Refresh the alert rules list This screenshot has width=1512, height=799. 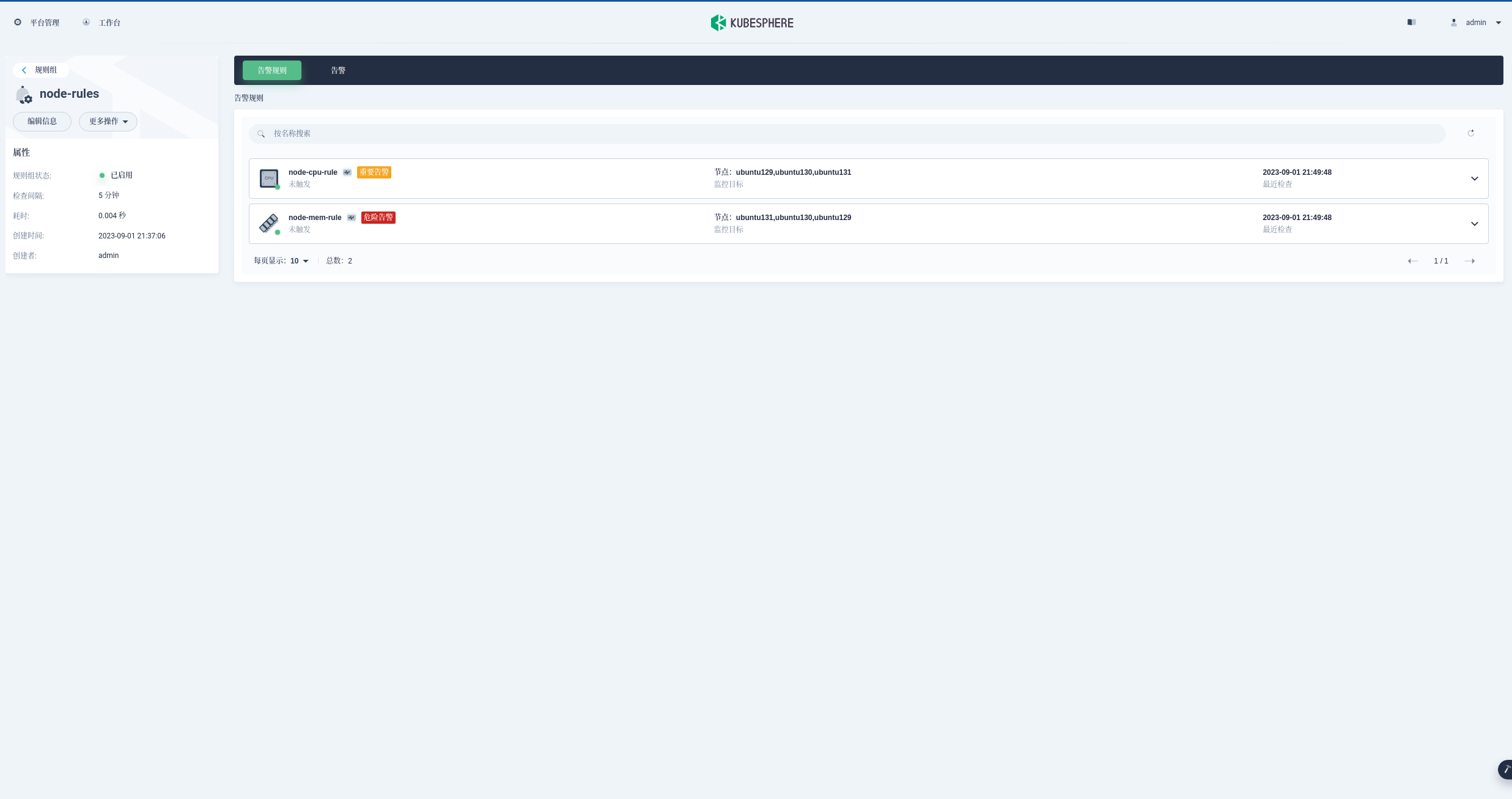1471,133
